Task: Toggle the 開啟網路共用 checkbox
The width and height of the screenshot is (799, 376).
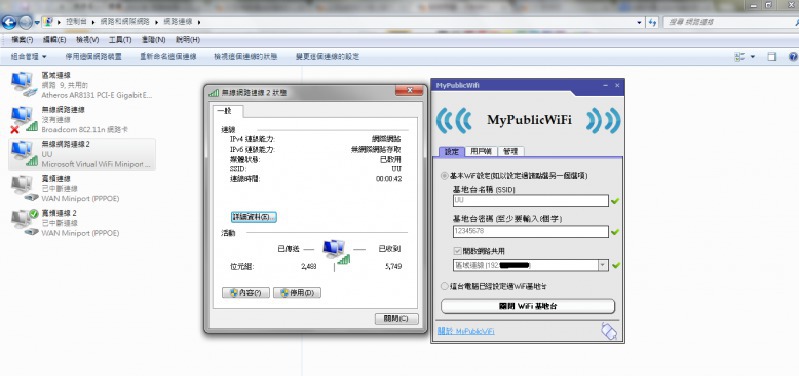Action: point(457,251)
